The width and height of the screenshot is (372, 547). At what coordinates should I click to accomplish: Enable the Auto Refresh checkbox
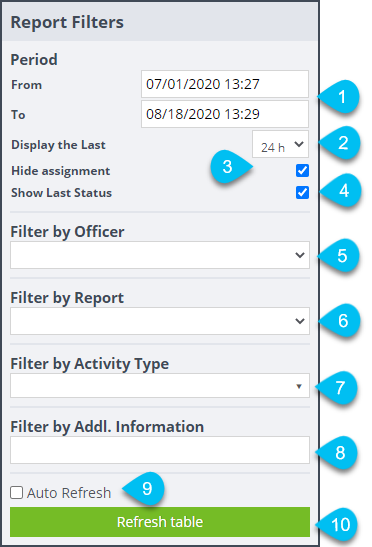pos(16,493)
